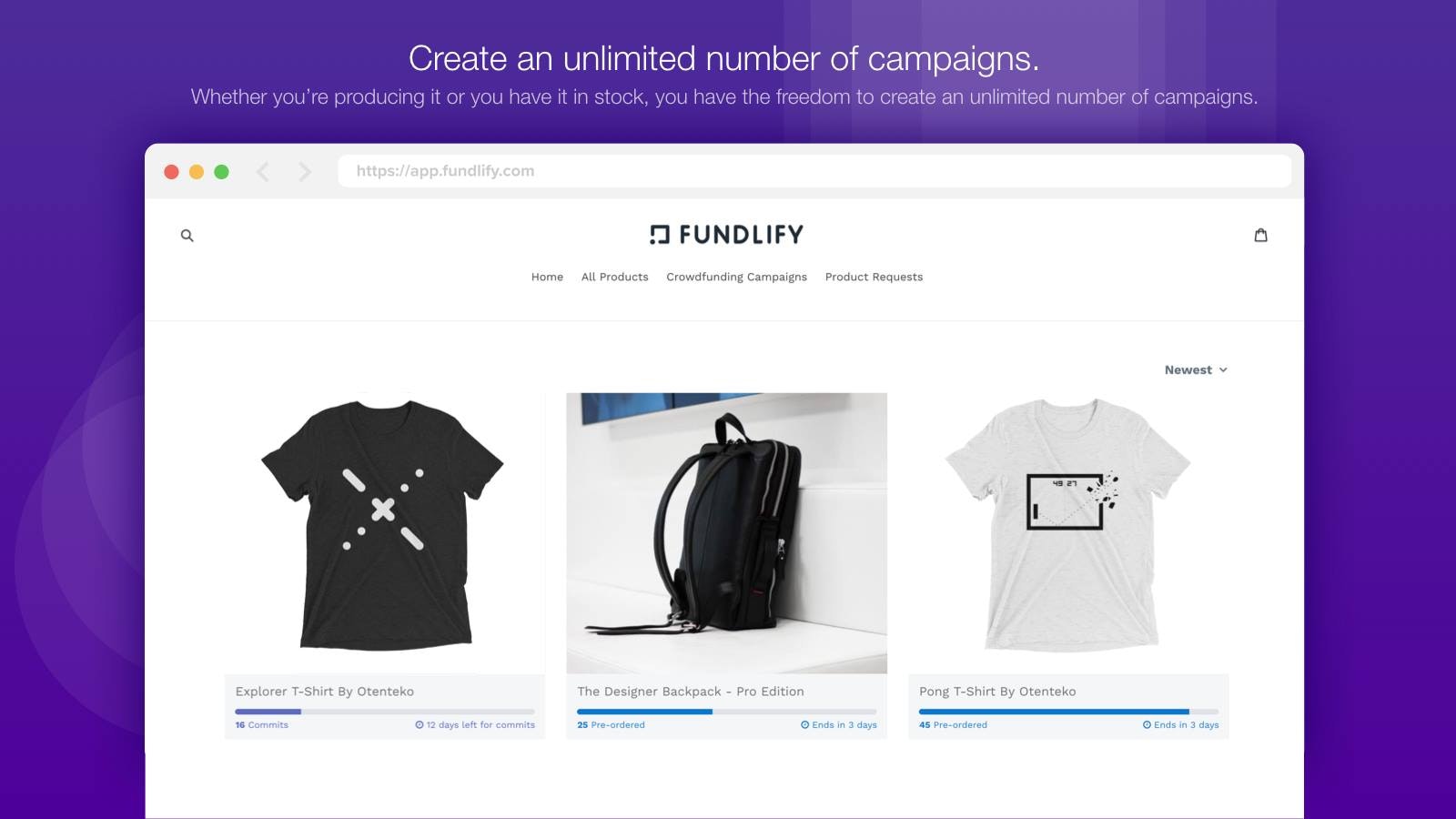The width and height of the screenshot is (1456, 819).
Task: Click the chevron beside Newest
Action: pyautogui.click(x=1223, y=370)
